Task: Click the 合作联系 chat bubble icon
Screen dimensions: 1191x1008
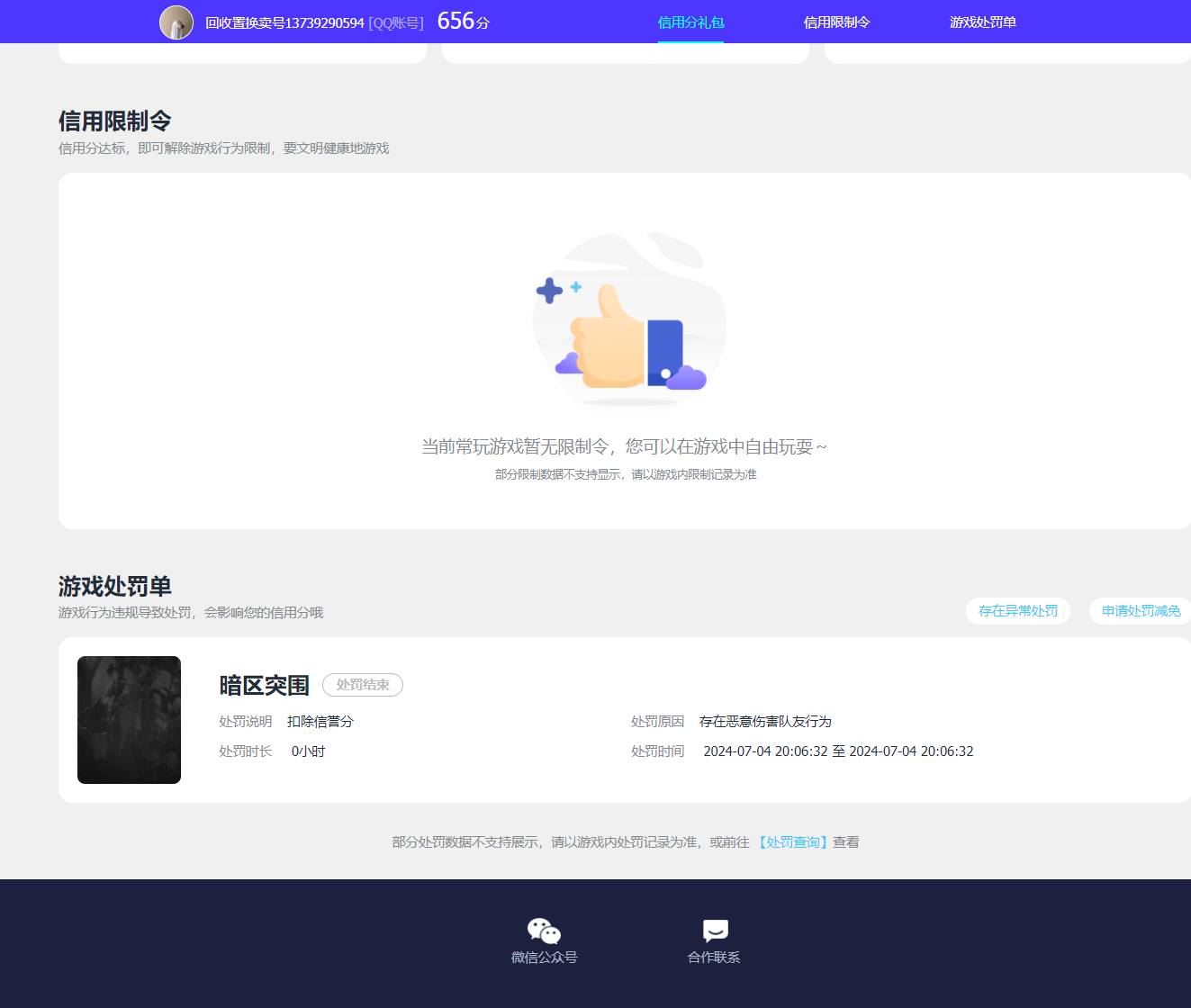Action: tap(713, 931)
